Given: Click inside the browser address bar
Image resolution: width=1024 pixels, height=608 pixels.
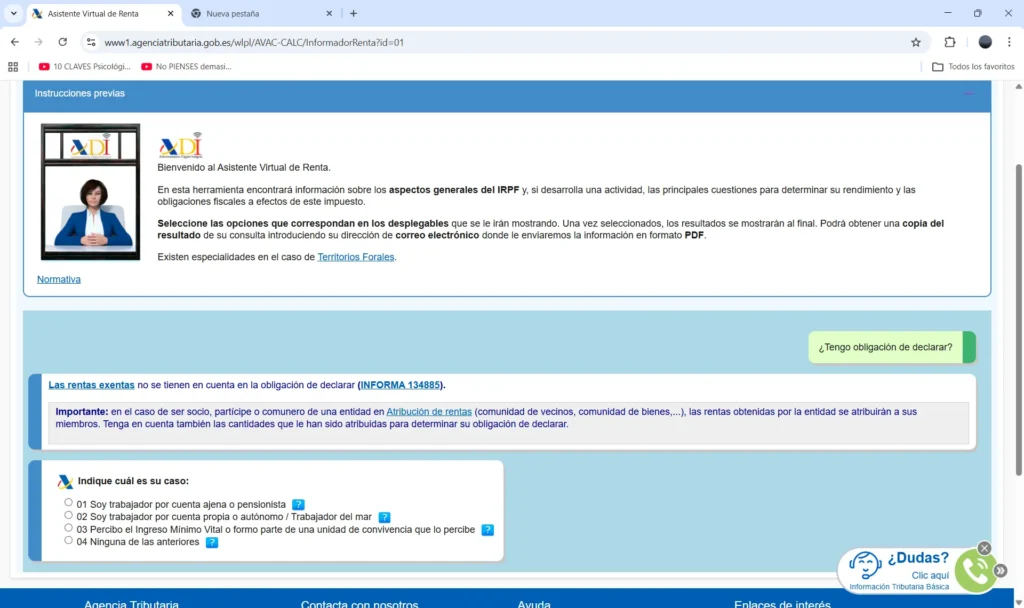Looking at the screenshot, I should tap(400, 42).
